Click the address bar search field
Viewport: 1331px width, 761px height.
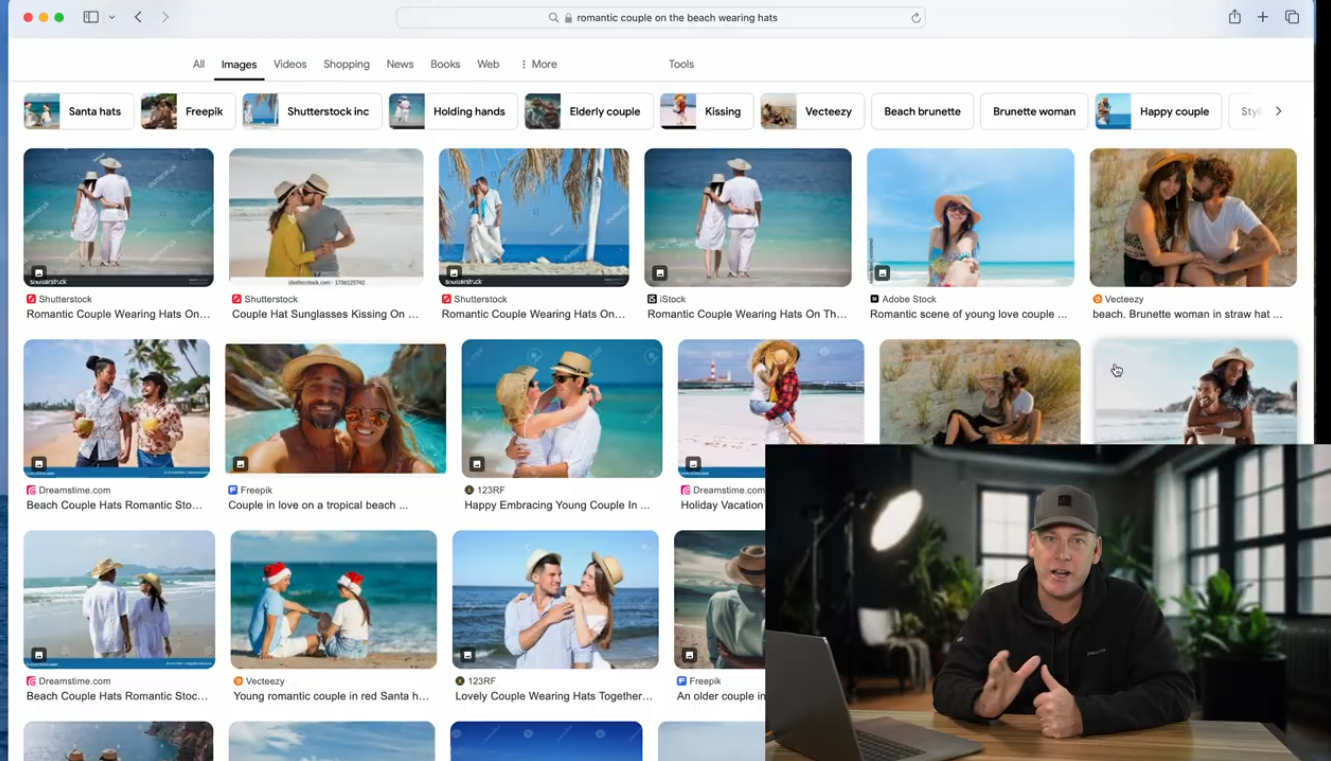pyautogui.click(x=660, y=17)
